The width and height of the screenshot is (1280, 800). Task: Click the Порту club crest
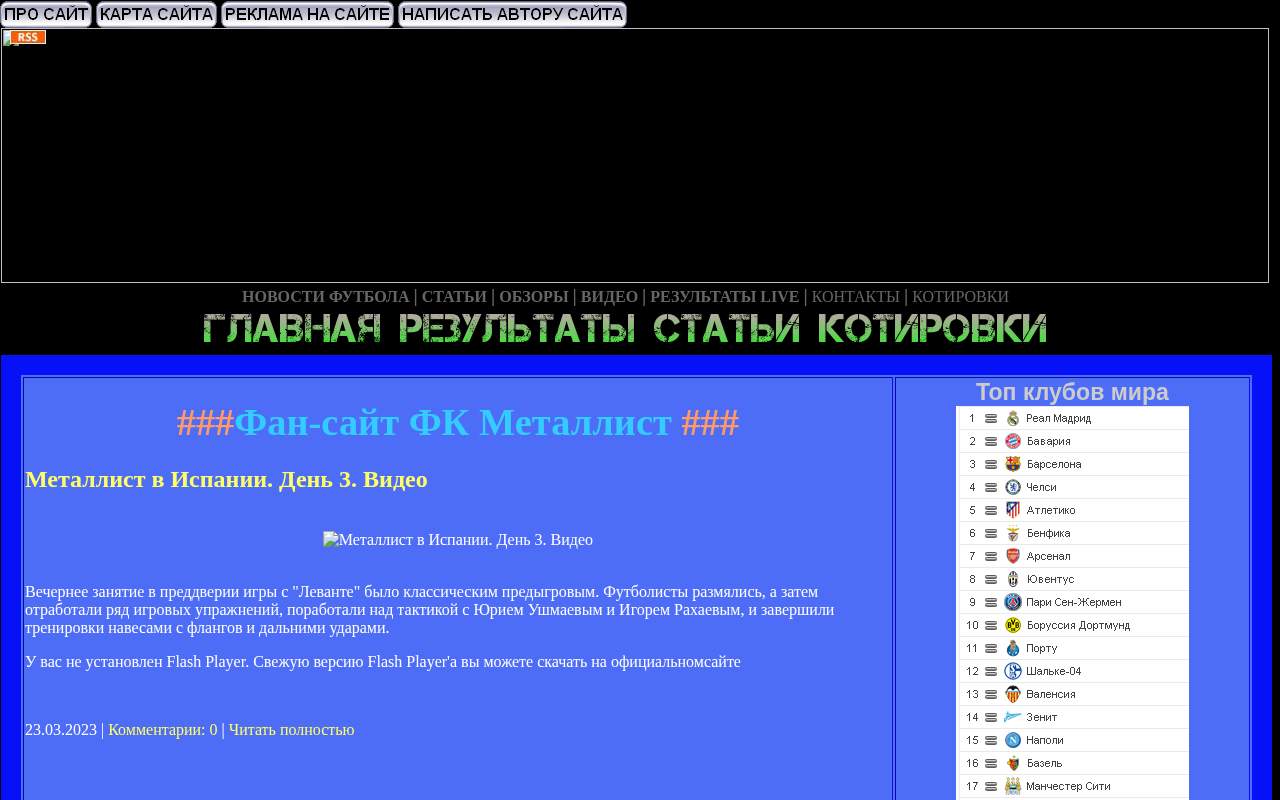pos(1013,648)
